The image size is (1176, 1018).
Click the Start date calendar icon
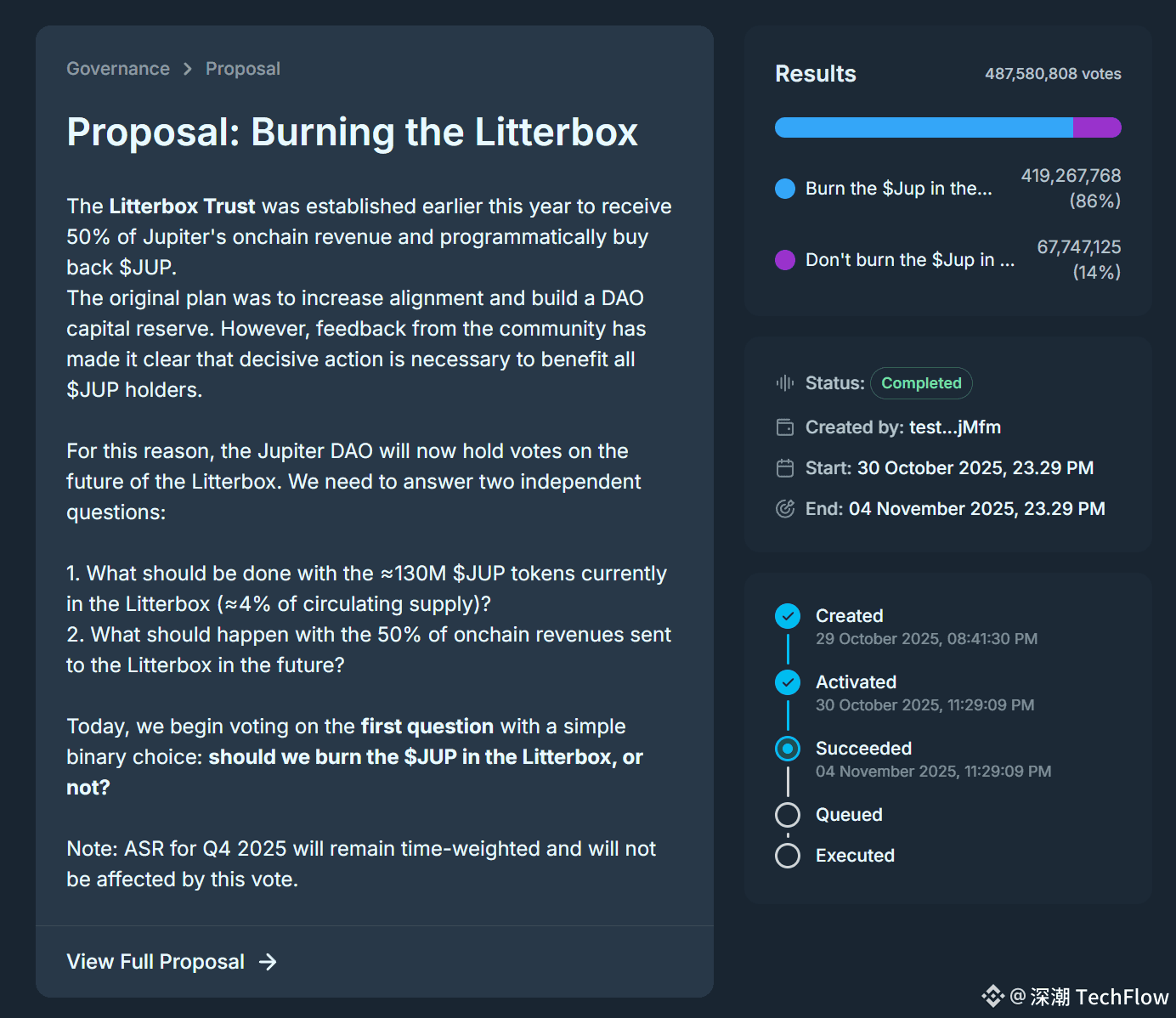[x=785, y=468]
